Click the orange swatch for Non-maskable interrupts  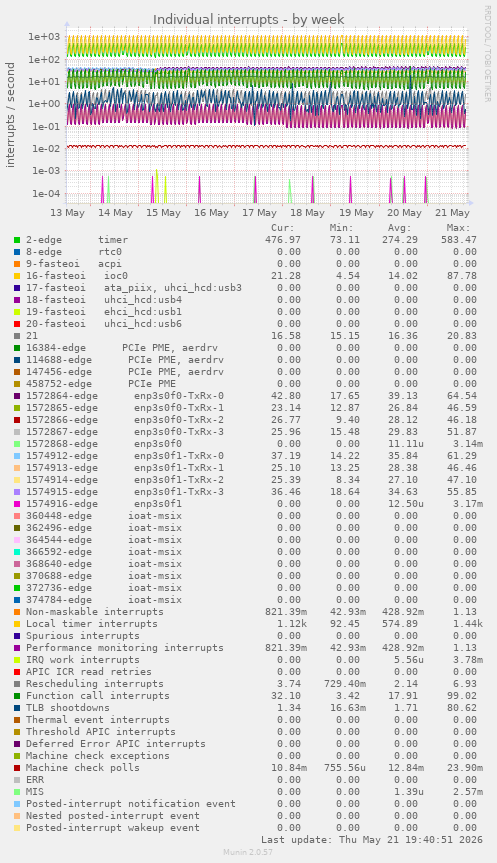[x=17, y=611]
